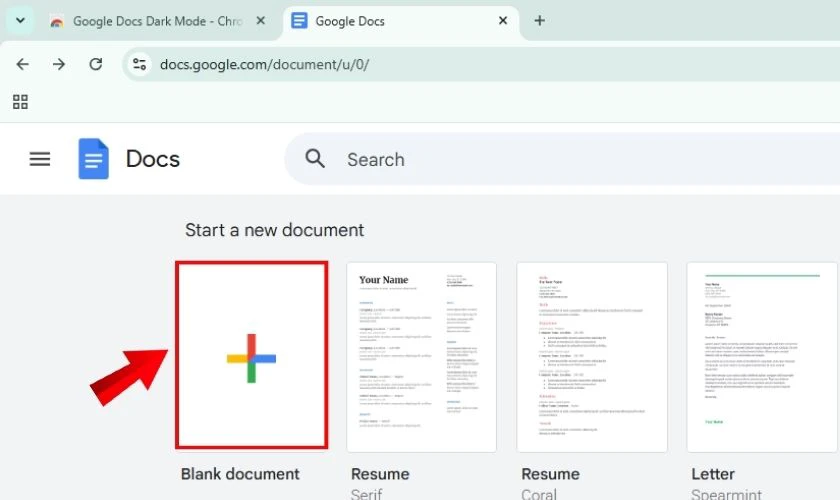Click the Resume label above Serif
This screenshot has height=500, width=840.
click(380, 474)
